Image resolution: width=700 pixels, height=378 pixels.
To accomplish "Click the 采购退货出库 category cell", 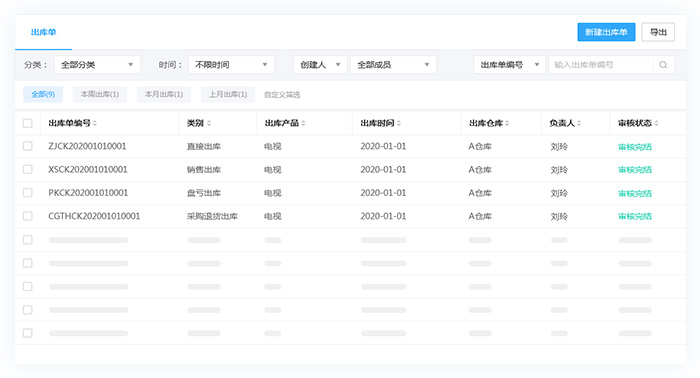I will click(x=212, y=216).
